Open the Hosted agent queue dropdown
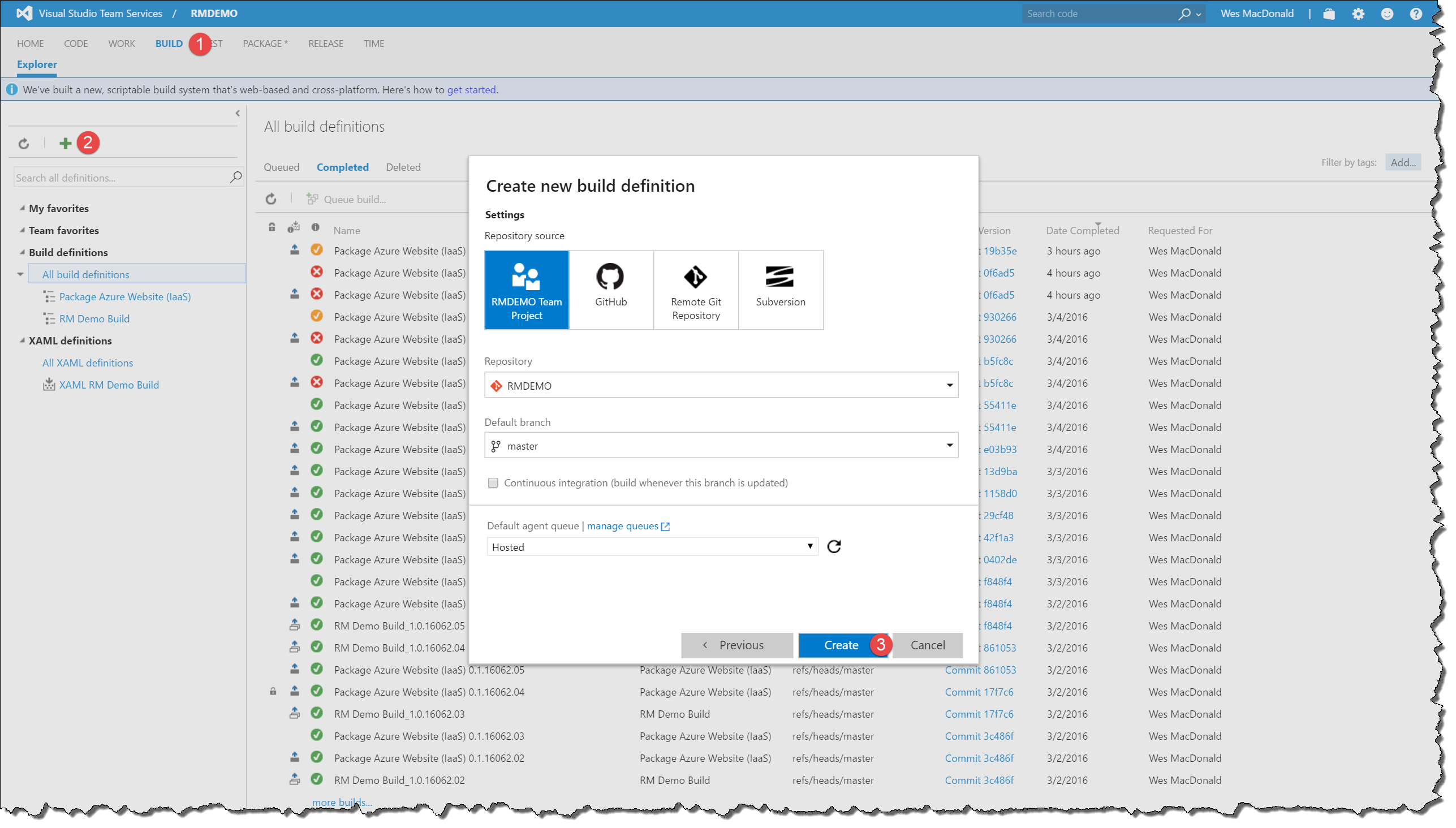The width and height of the screenshot is (1456, 828). tap(652, 547)
